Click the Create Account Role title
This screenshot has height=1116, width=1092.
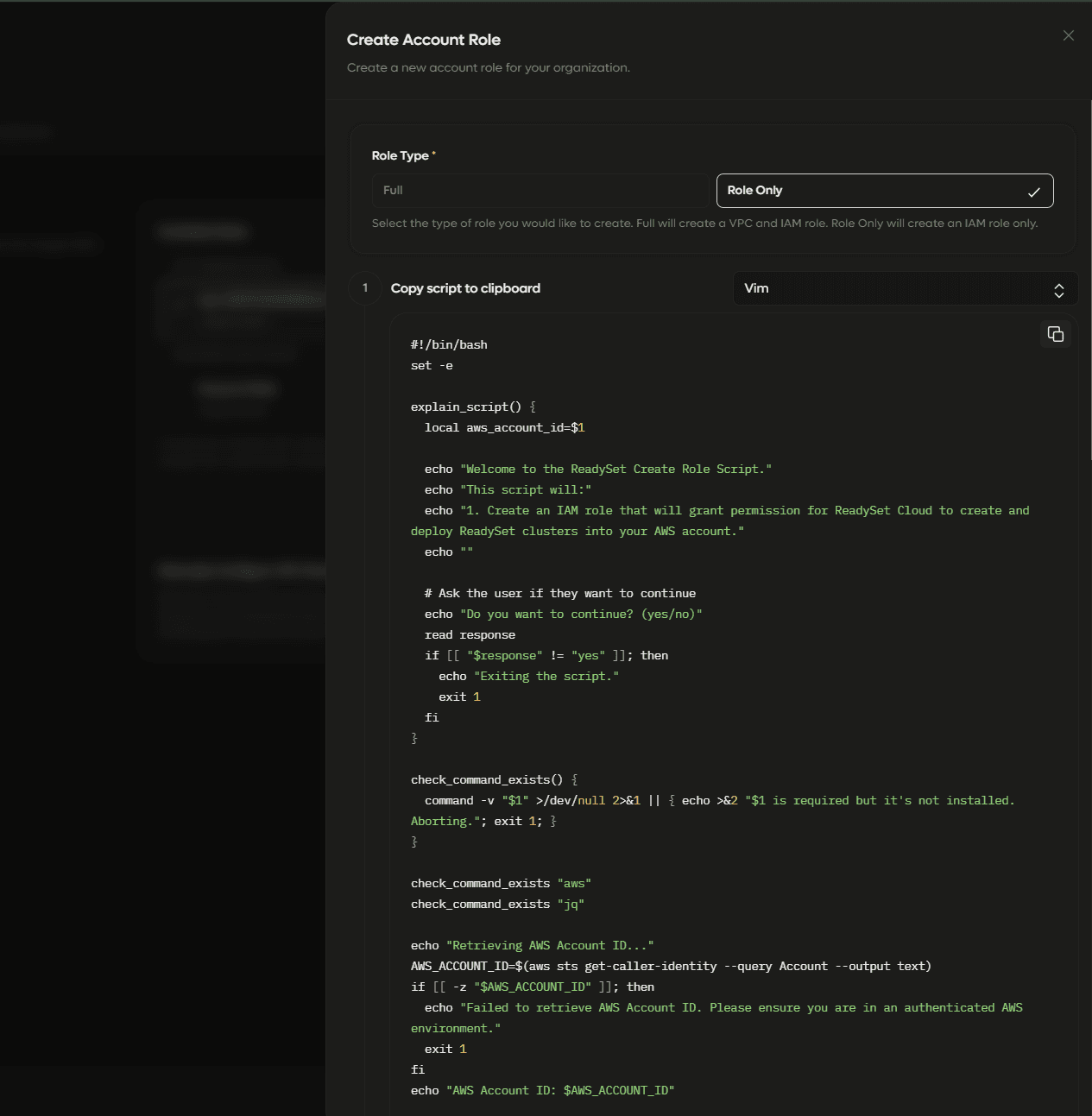pos(424,40)
